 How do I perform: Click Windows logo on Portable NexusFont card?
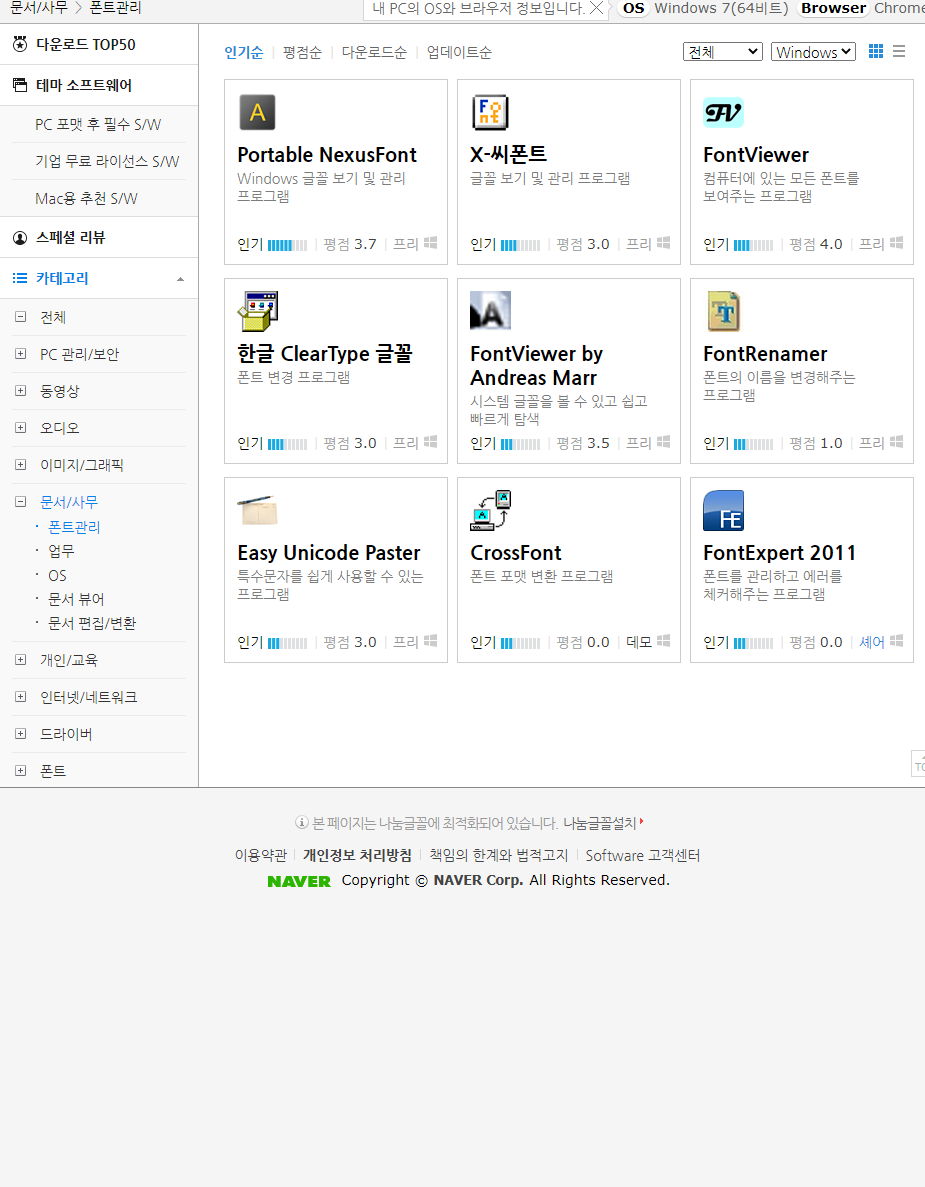click(x=431, y=243)
